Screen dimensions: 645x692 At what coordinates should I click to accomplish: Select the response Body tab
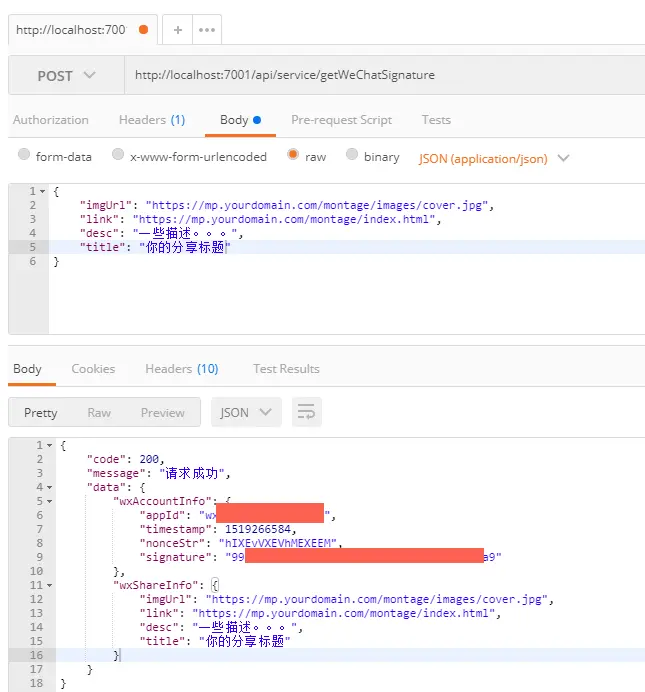point(27,369)
